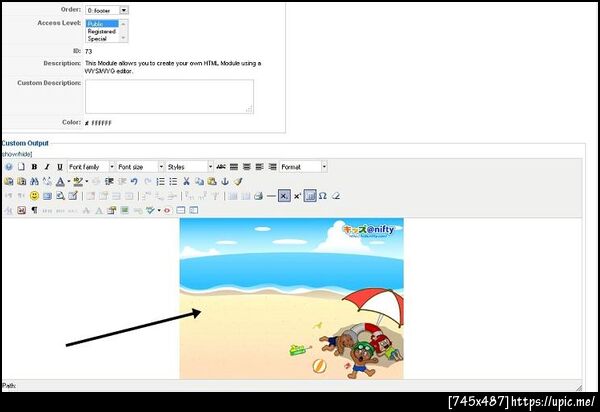Open the Order footer dropdown
The width and height of the screenshot is (600, 412).
107,10
